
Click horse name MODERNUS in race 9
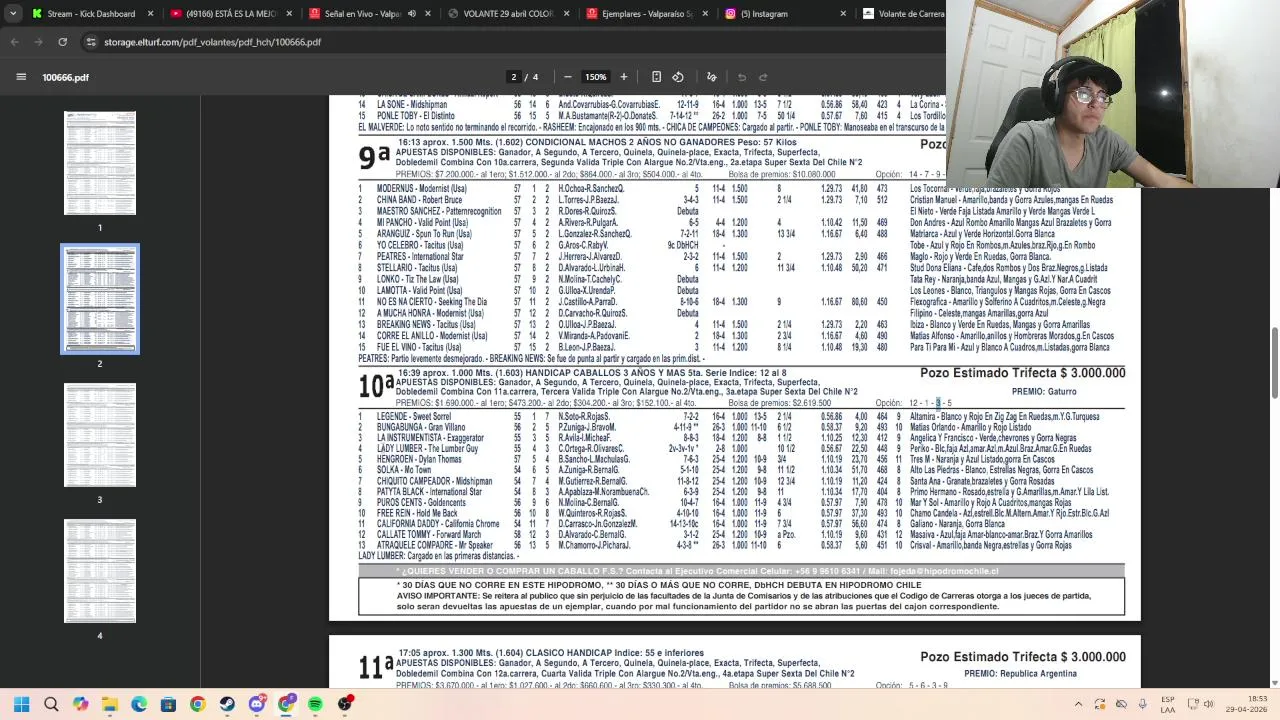pyautogui.click(x=395, y=188)
